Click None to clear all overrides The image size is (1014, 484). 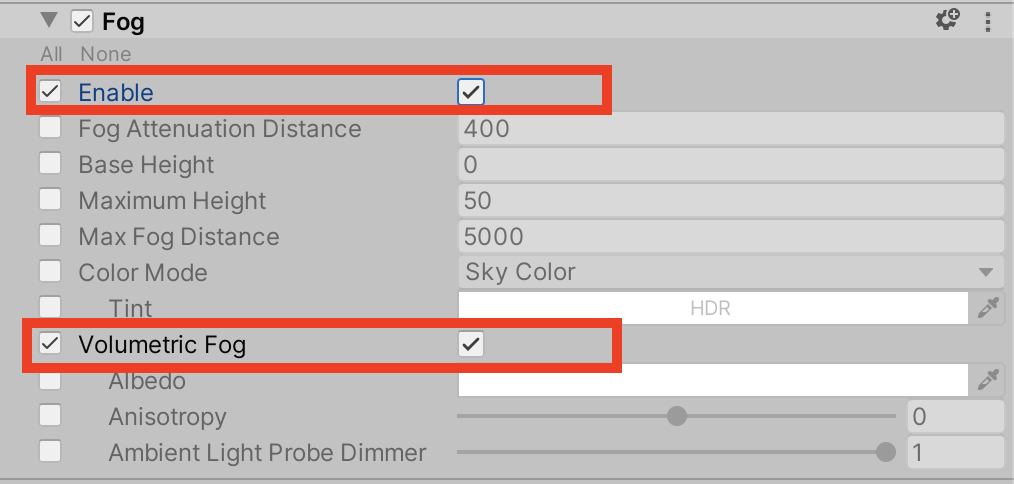(x=105, y=54)
